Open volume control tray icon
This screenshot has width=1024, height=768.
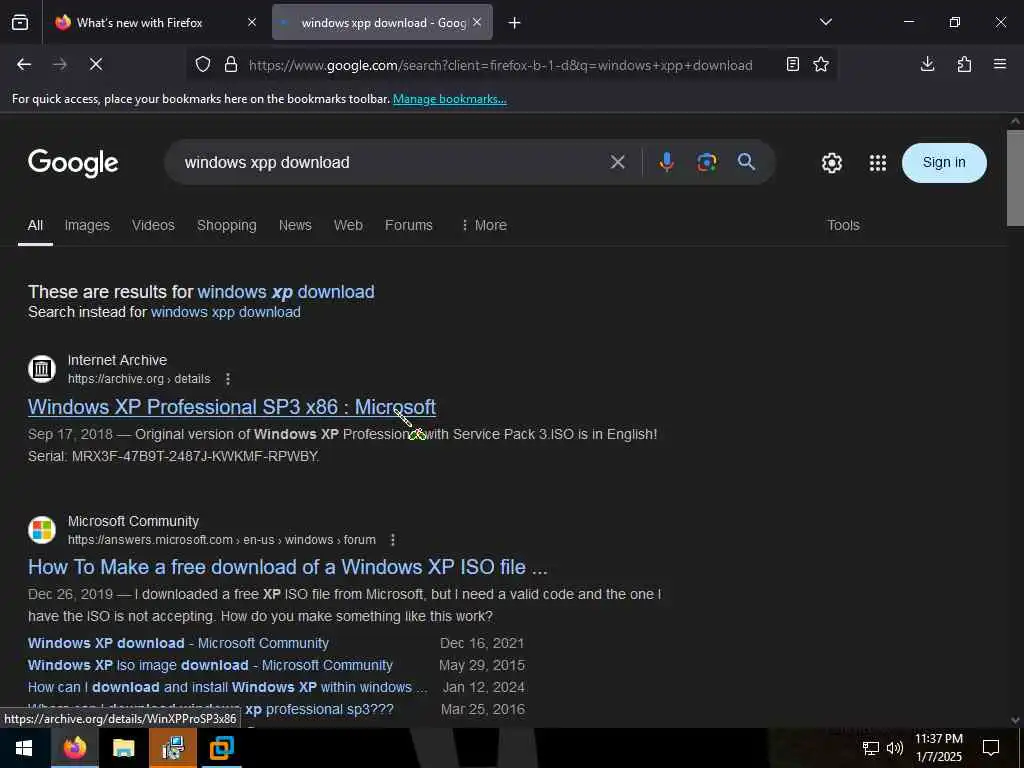coord(895,748)
